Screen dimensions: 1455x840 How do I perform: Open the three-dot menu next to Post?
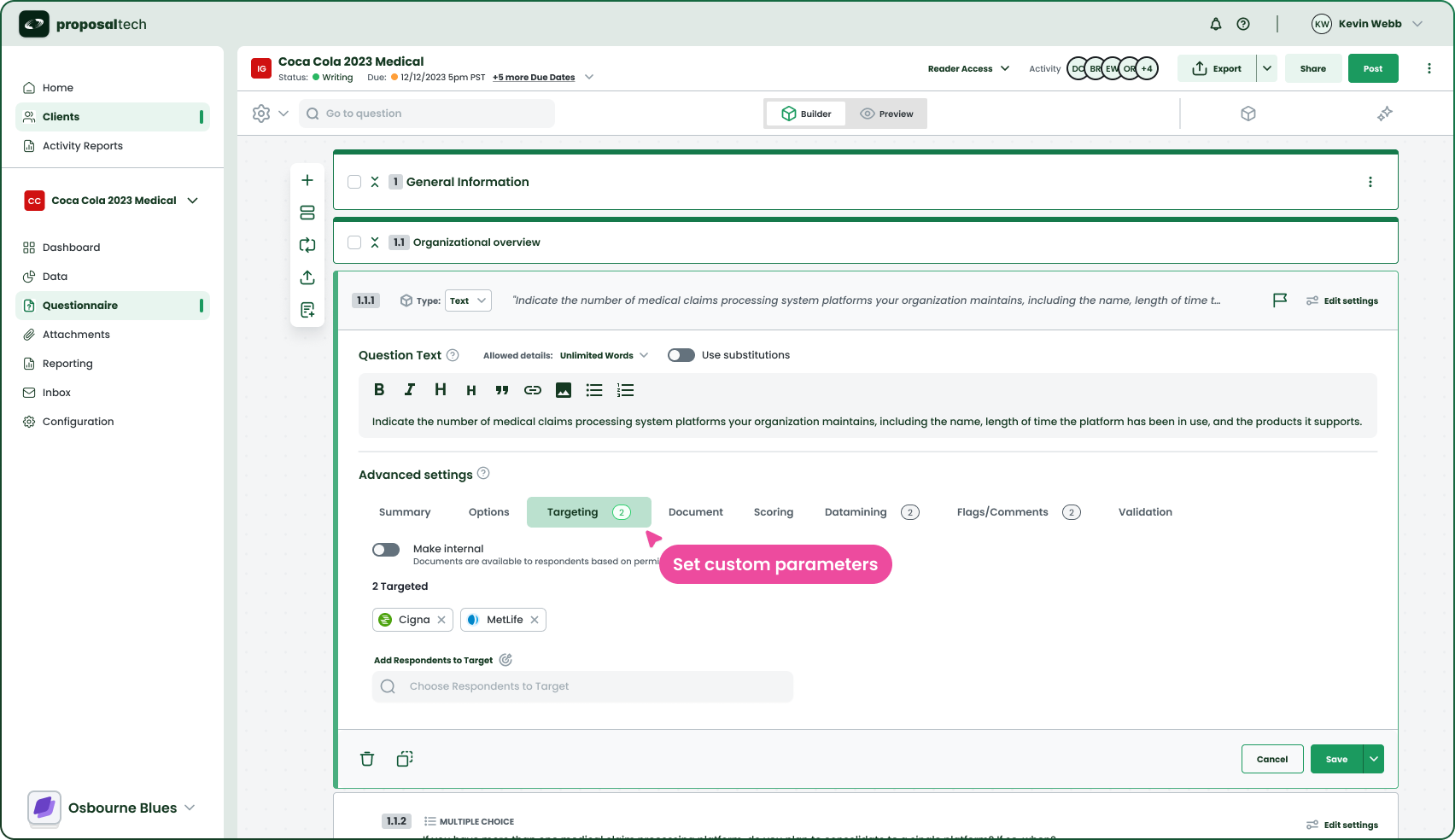[x=1429, y=68]
